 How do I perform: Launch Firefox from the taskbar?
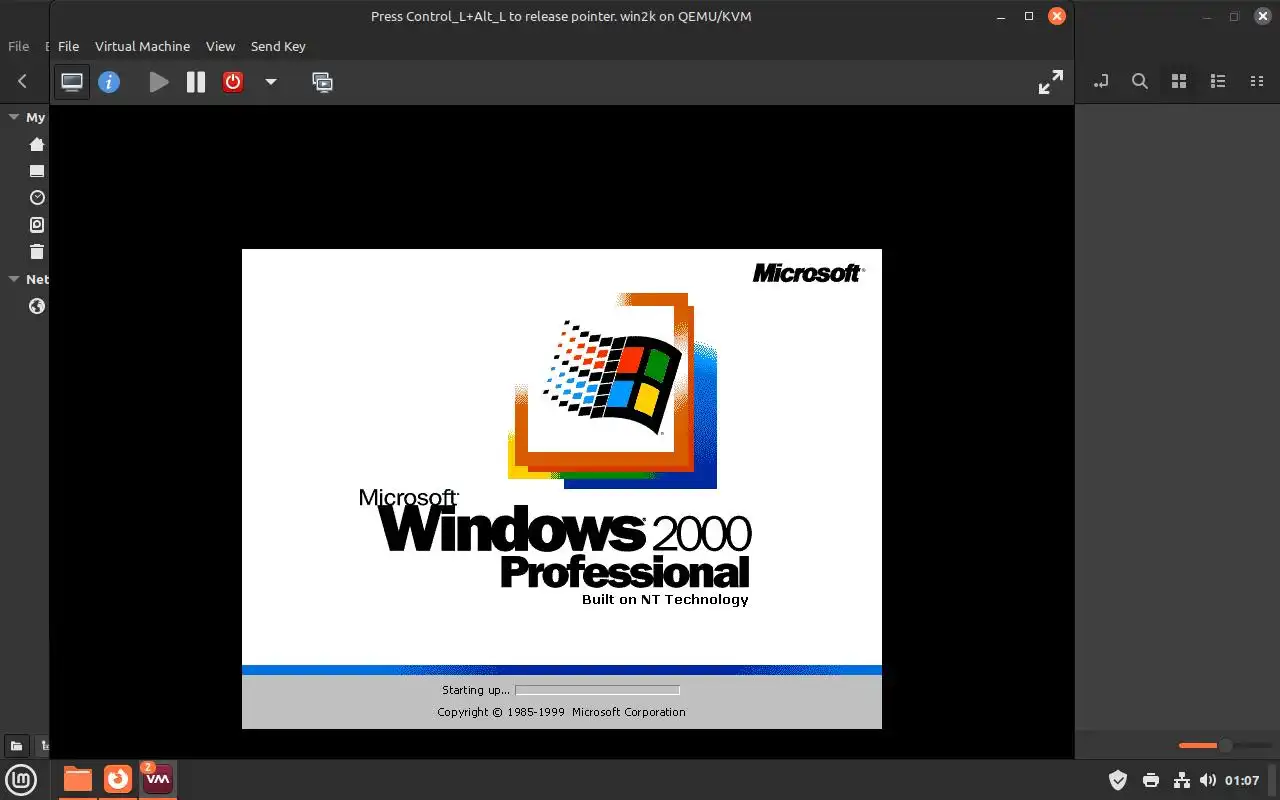pyautogui.click(x=118, y=779)
